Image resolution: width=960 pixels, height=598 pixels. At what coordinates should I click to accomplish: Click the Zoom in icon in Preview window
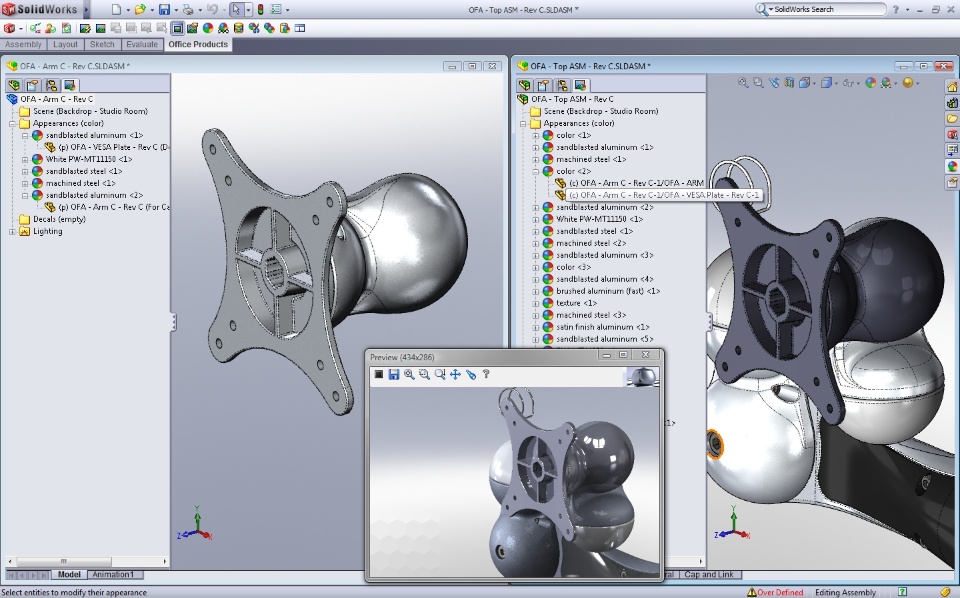pyautogui.click(x=409, y=374)
